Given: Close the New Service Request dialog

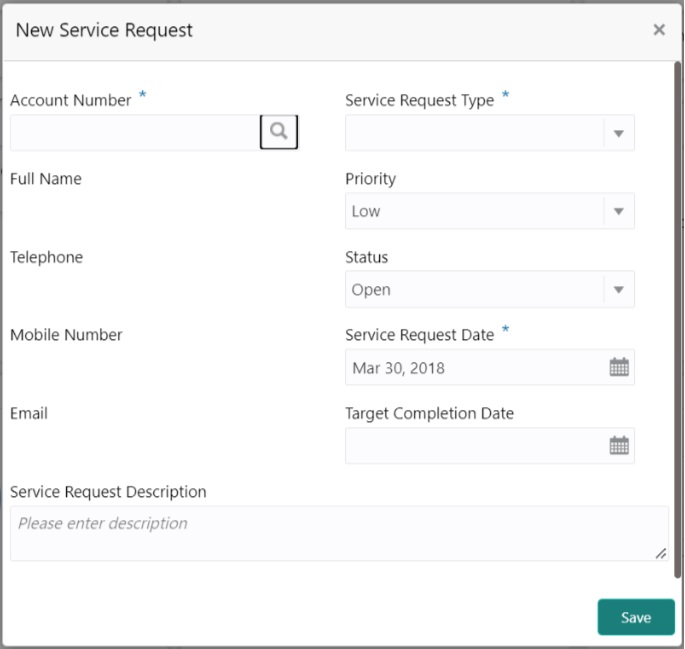Looking at the screenshot, I should point(659,30).
